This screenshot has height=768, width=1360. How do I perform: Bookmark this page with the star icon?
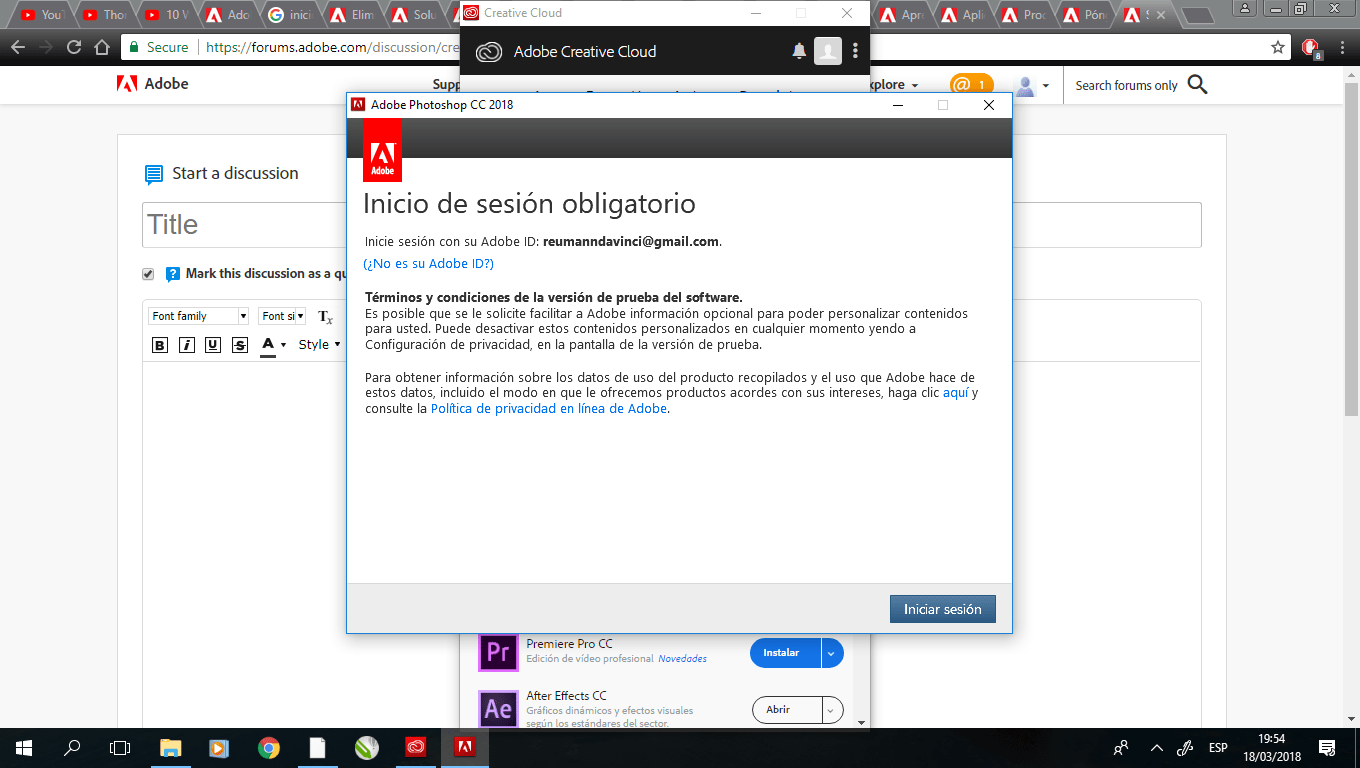coord(1278,47)
